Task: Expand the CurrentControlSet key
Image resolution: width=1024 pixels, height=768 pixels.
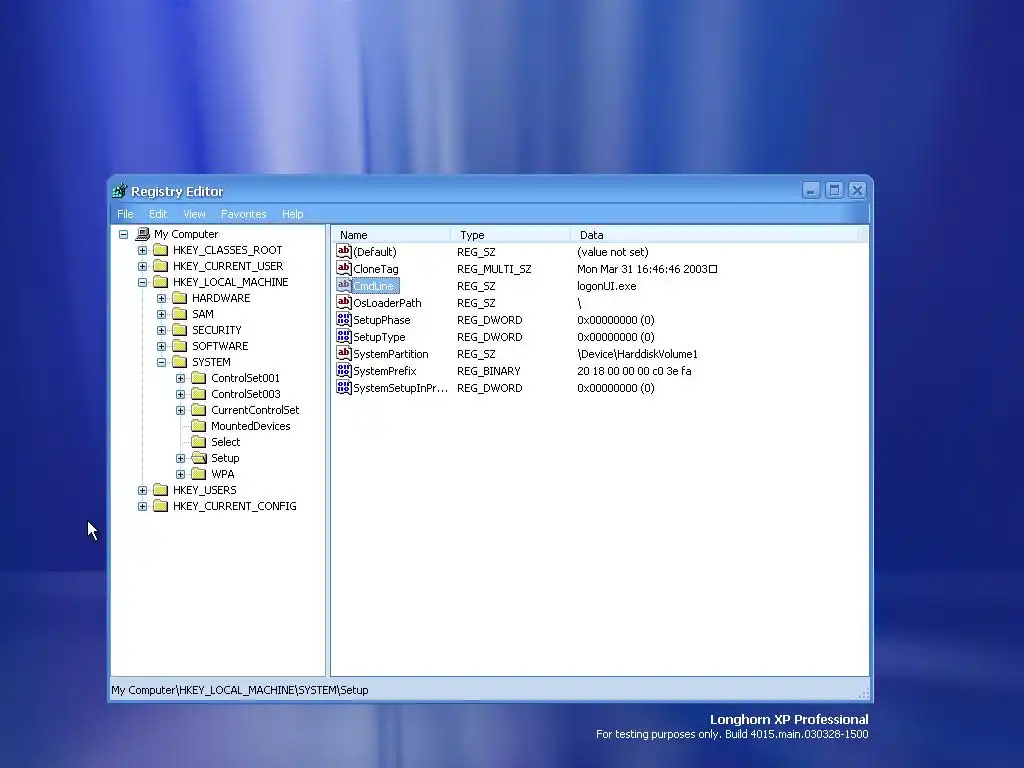Action: point(181,410)
